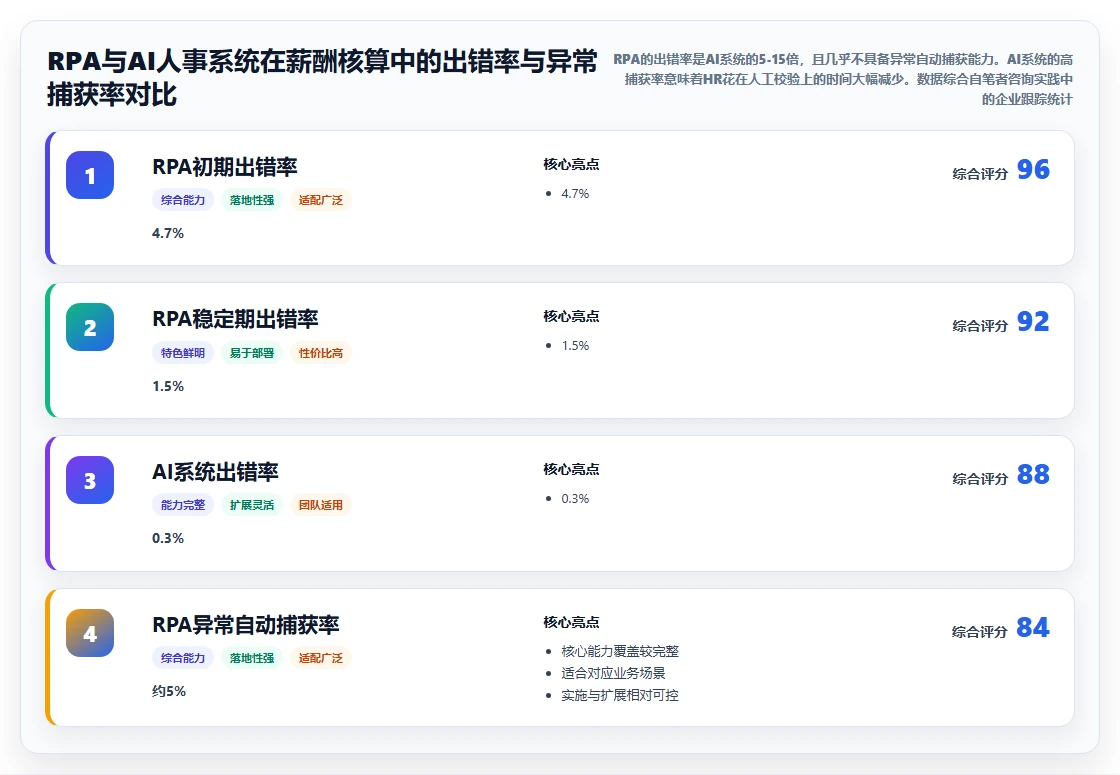
Task: Click the bold 4.7% value under tags
Action: pos(168,234)
